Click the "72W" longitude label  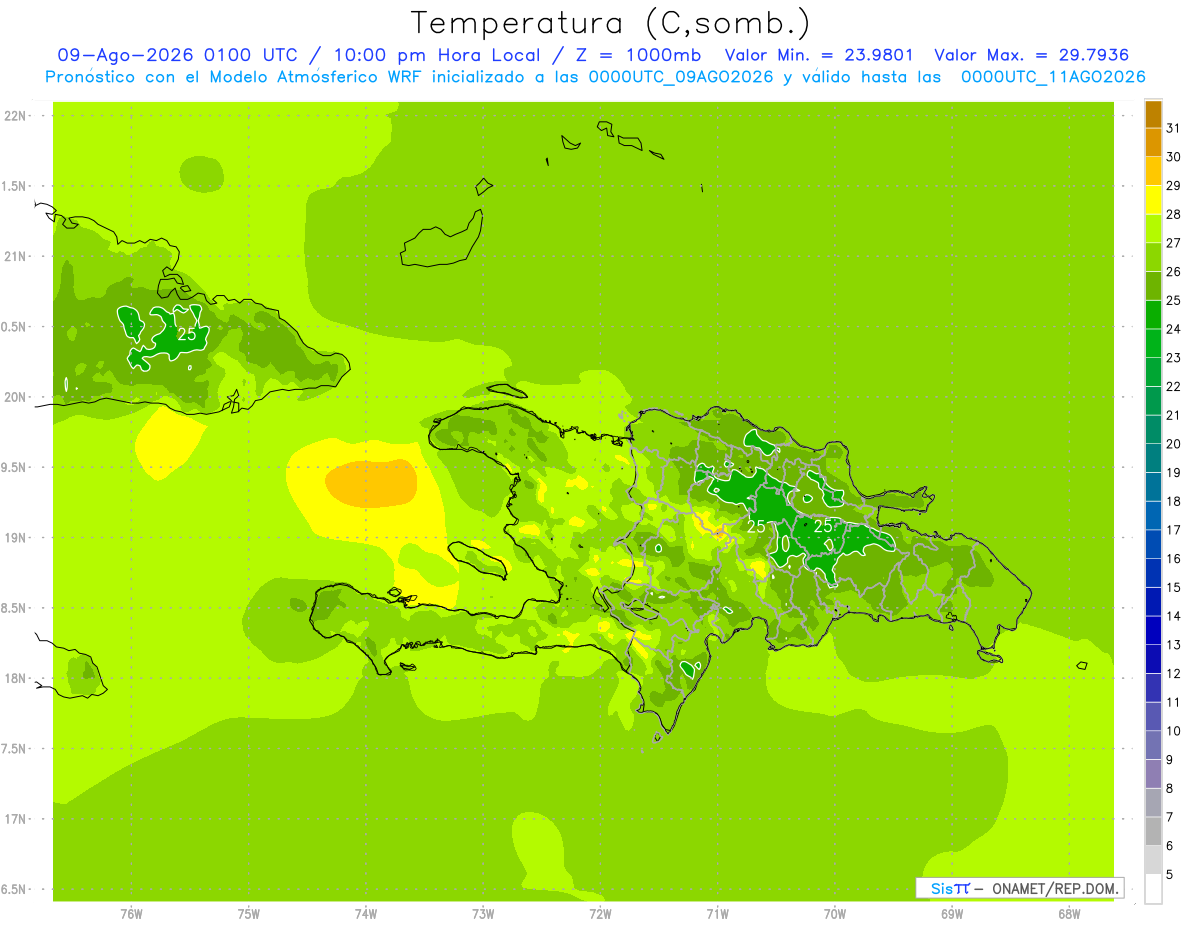600,914
